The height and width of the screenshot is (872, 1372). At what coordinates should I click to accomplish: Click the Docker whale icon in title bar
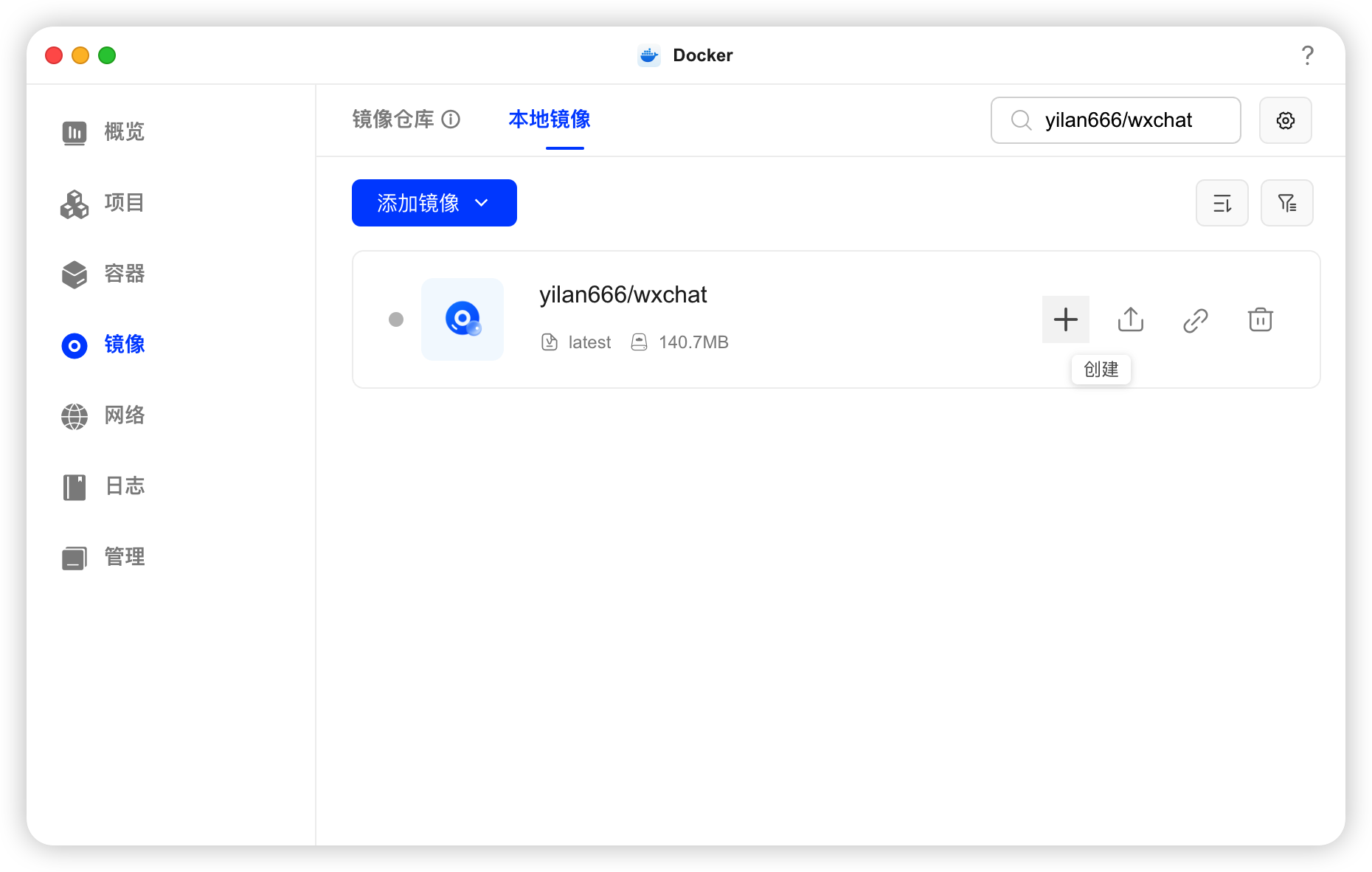coord(649,55)
